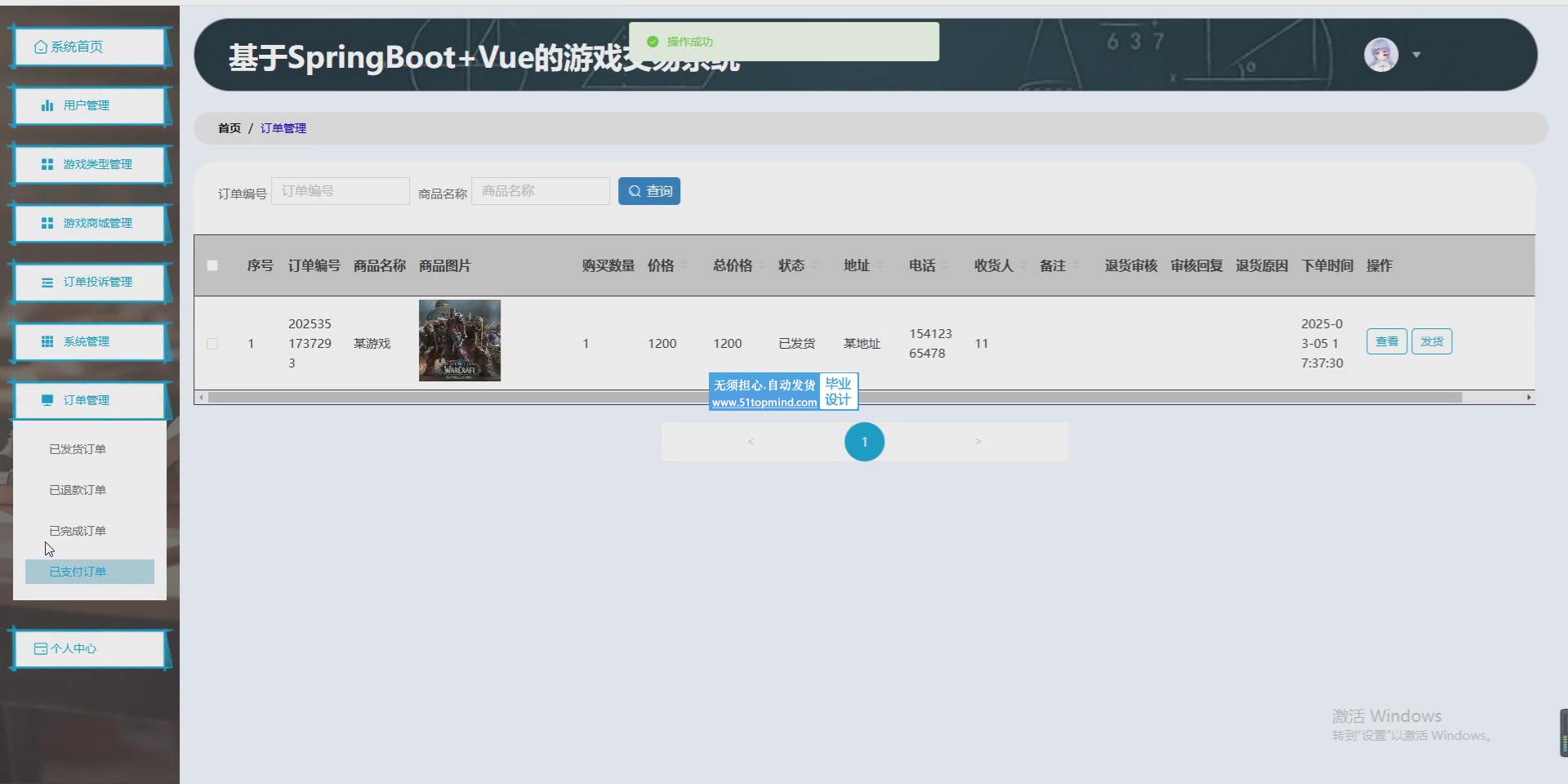Click the grid icon for 游戏类型管理
Screen dimensions: 1568x784
pos(47,164)
